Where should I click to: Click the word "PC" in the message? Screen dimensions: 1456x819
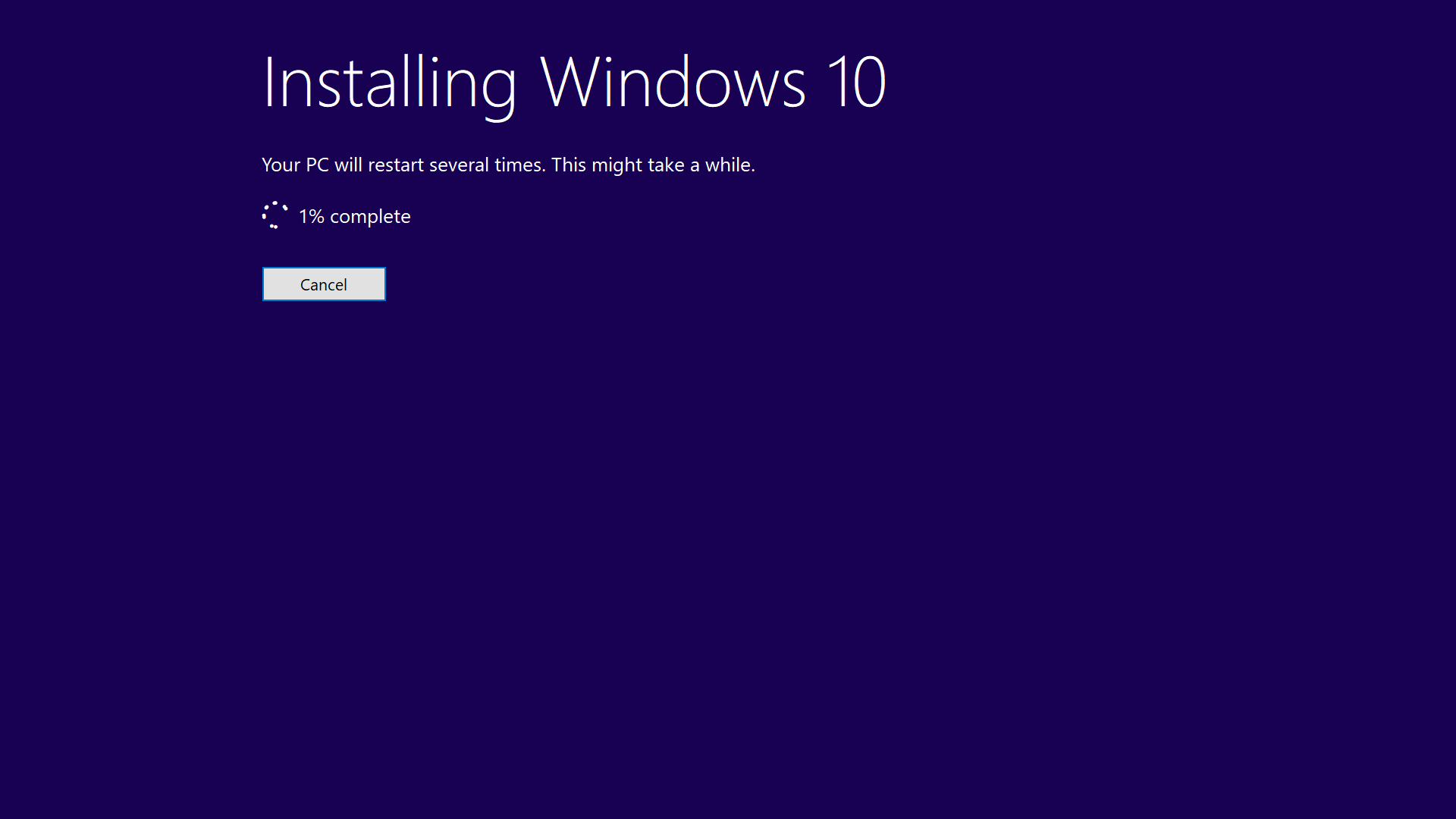click(317, 165)
